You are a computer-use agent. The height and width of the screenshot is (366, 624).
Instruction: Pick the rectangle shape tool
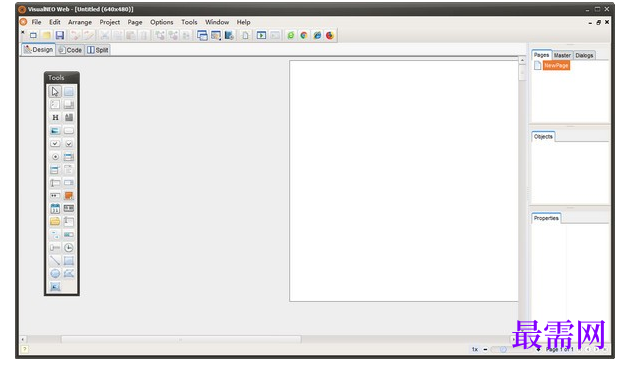pos(68,261)
